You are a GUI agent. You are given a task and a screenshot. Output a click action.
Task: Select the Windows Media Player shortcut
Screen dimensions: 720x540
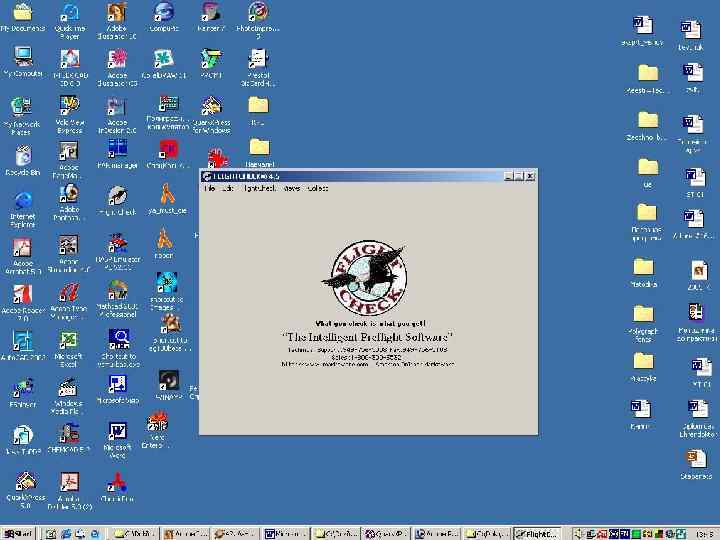click(x=68, y=396)
